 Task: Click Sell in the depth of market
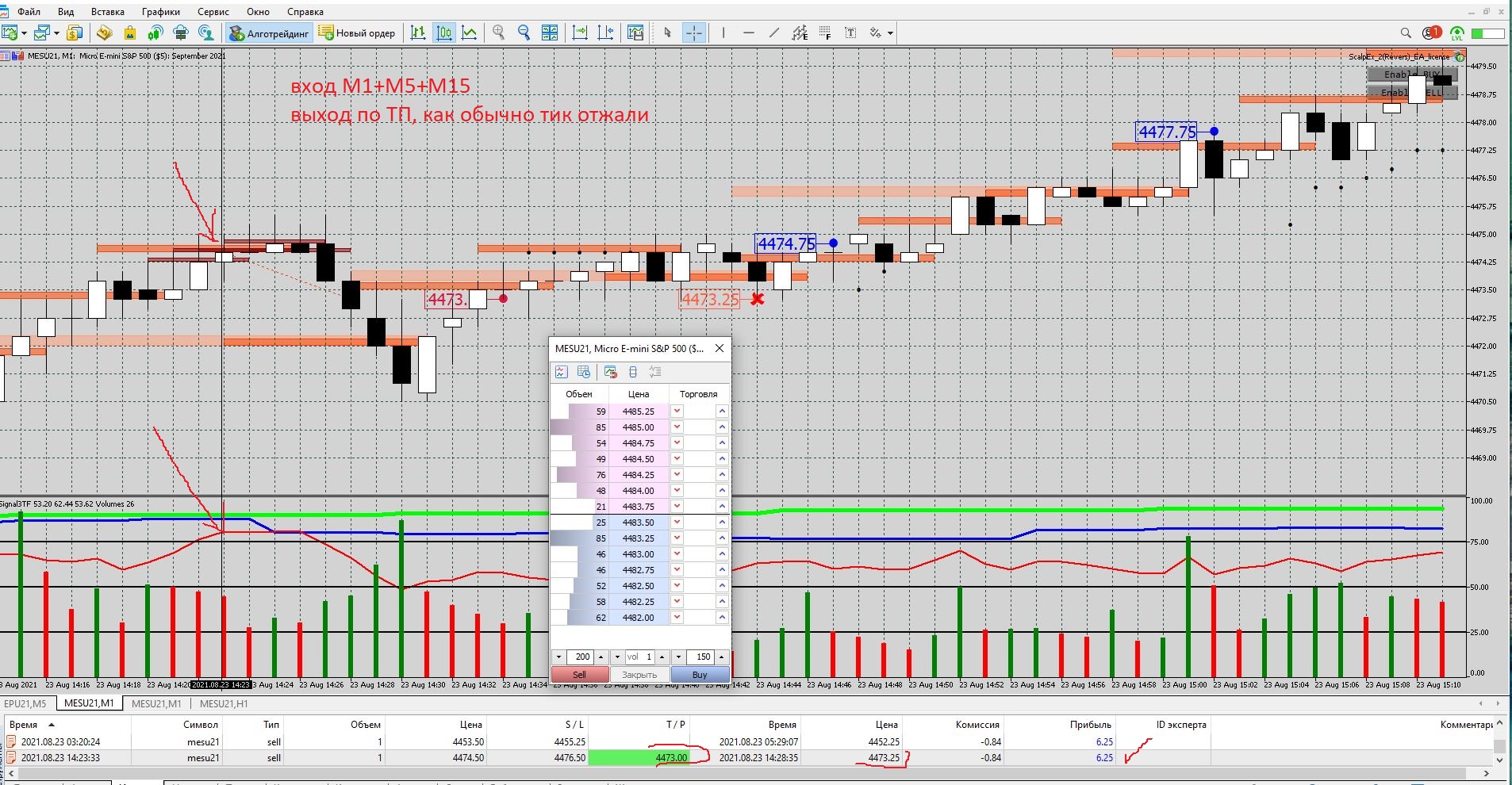[580, 675]
